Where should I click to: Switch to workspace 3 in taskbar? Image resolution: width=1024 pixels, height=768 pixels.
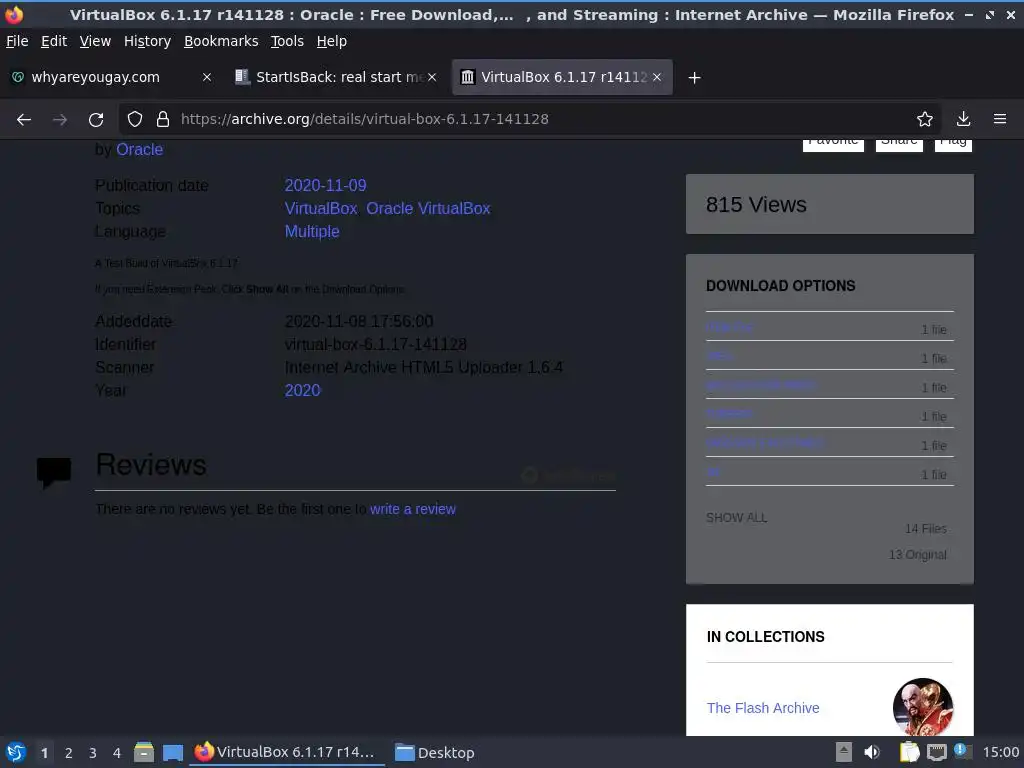tap(93, 753)
